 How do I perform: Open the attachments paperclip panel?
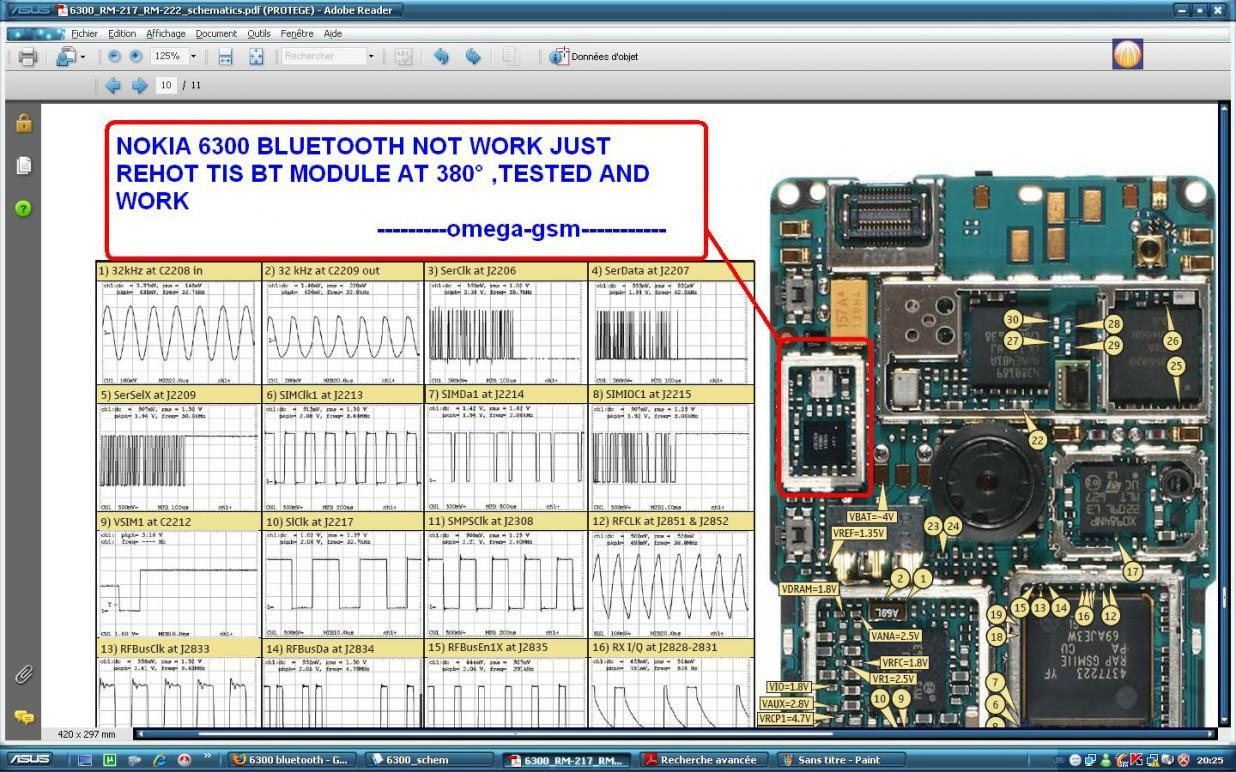[23, 675]
